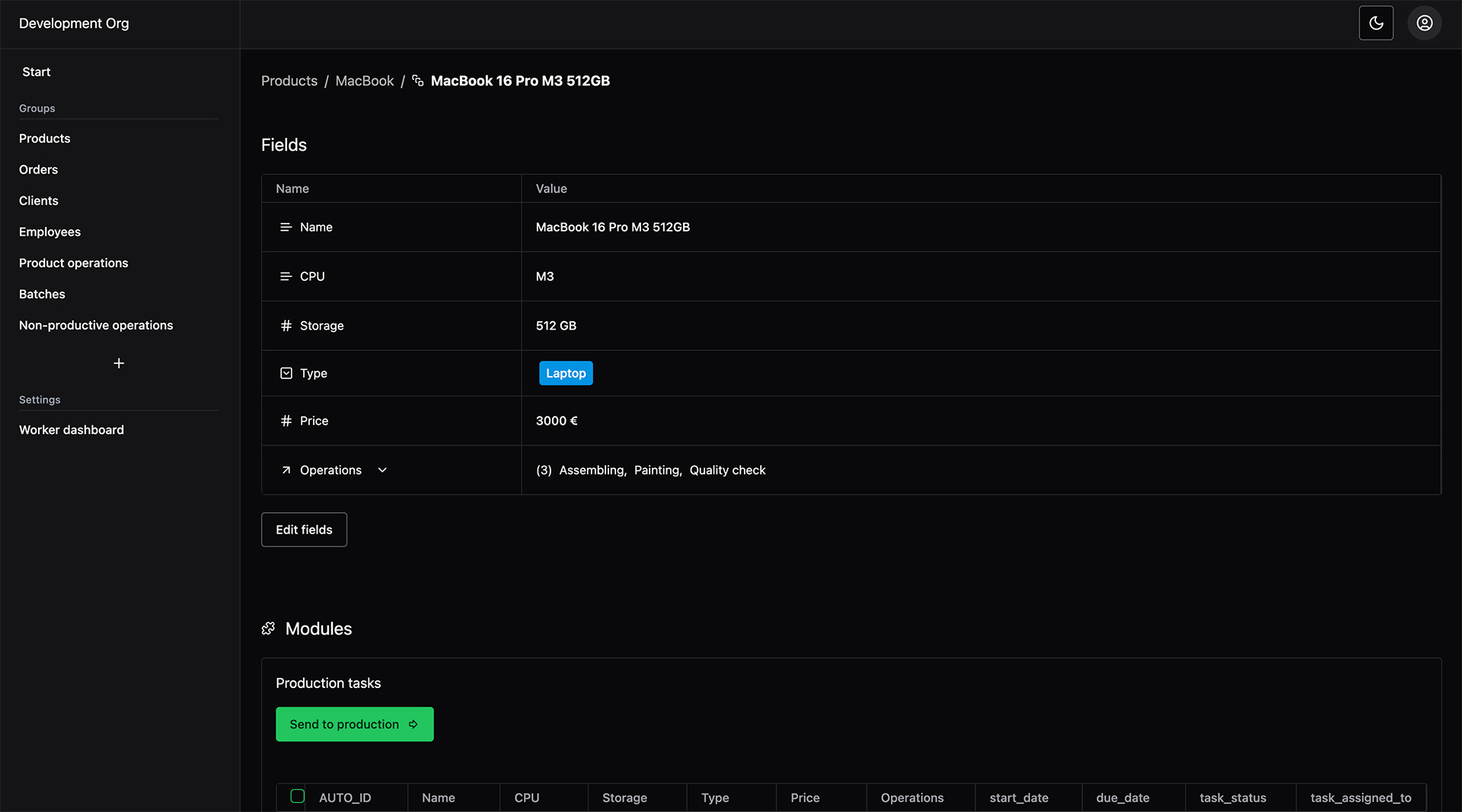This screenshot has height=812, width=1462.
Task: Navigate to Employees
Action: click(50, 232)
